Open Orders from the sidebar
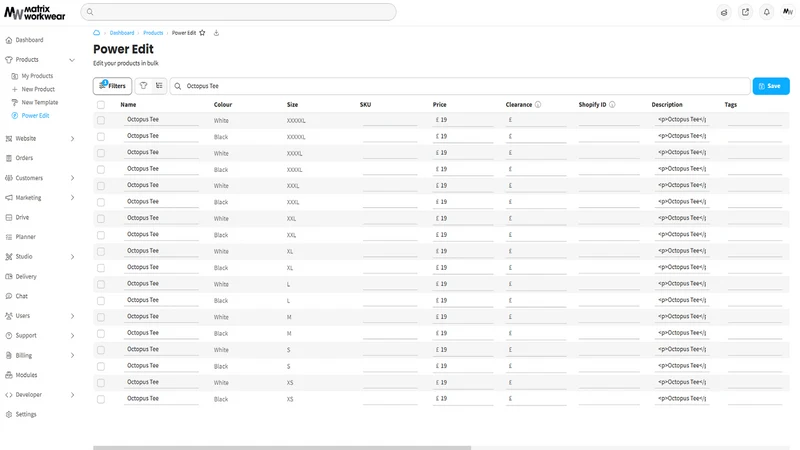Screen dimensions: 800x450 [x=24, y=158]
